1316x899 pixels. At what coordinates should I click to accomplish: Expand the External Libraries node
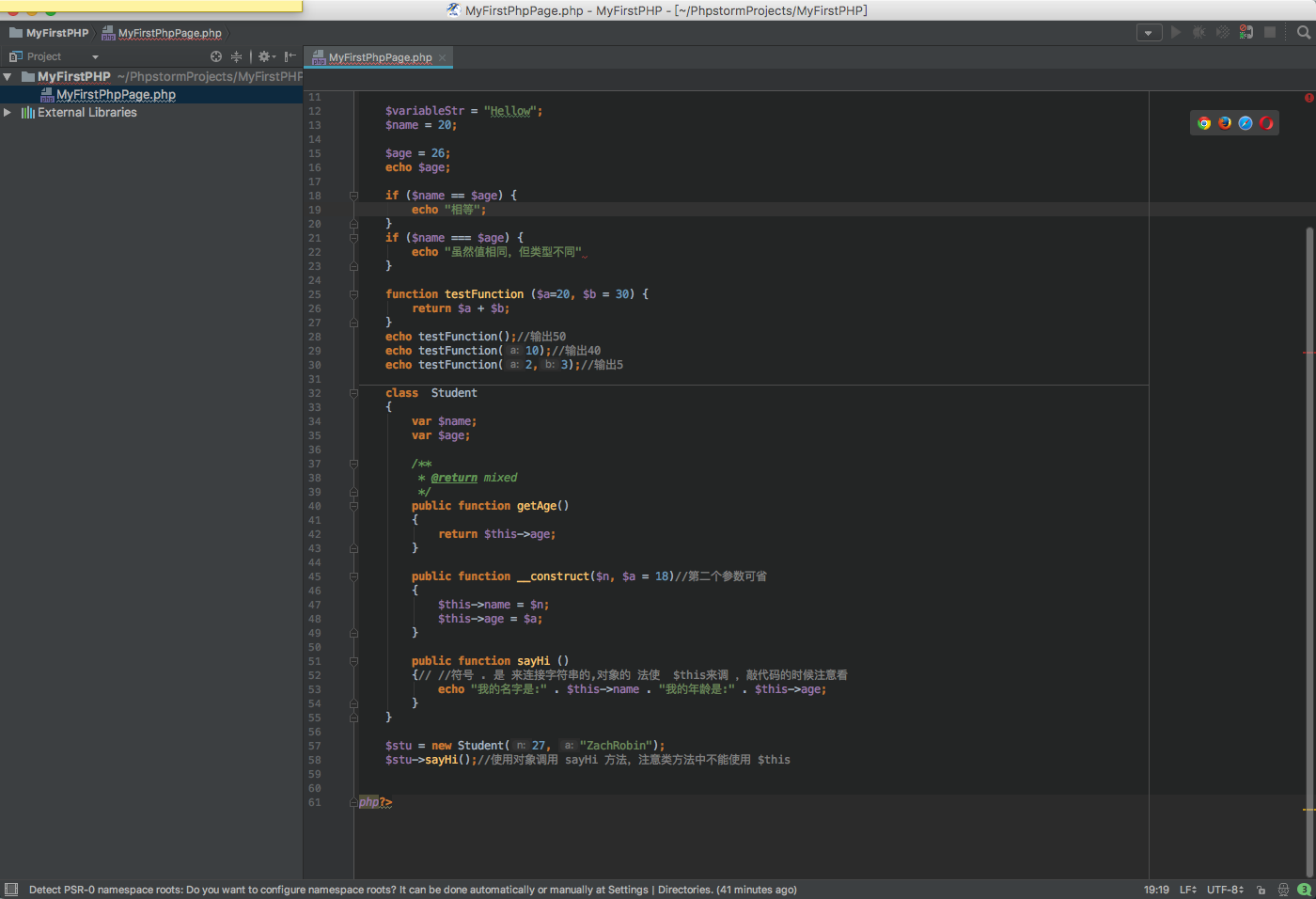[8, 112]
